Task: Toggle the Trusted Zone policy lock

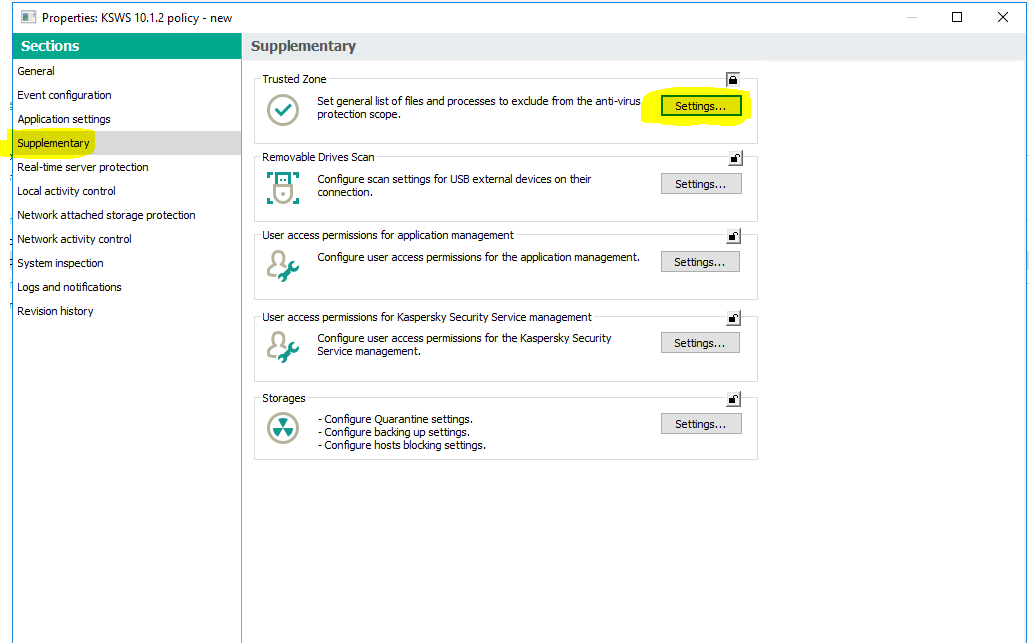Action: [x=732, y=80]
